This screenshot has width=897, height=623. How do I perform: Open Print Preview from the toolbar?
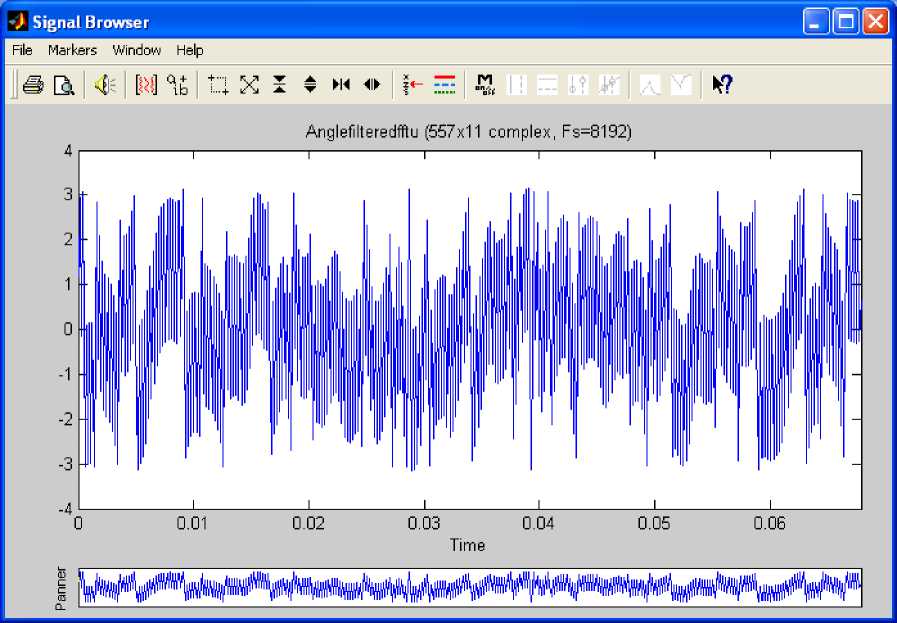click(63, 86)
